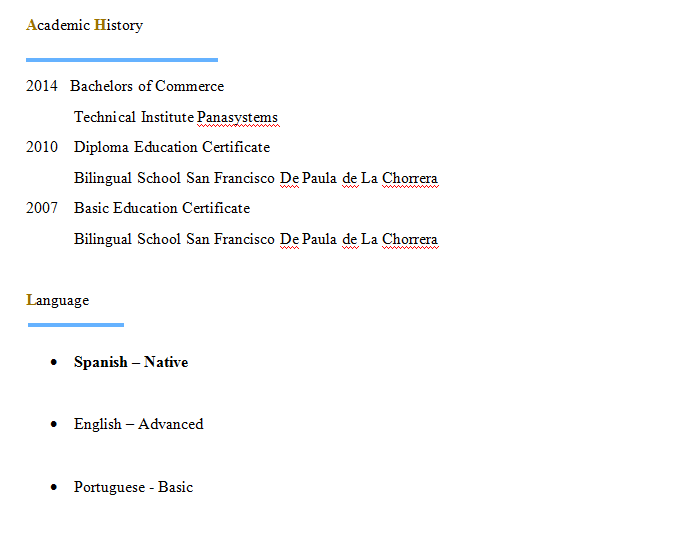This screenshot has width=694, height=534.
Task: Click the Diploma Education Certificate text
Action: click(172, 147)
